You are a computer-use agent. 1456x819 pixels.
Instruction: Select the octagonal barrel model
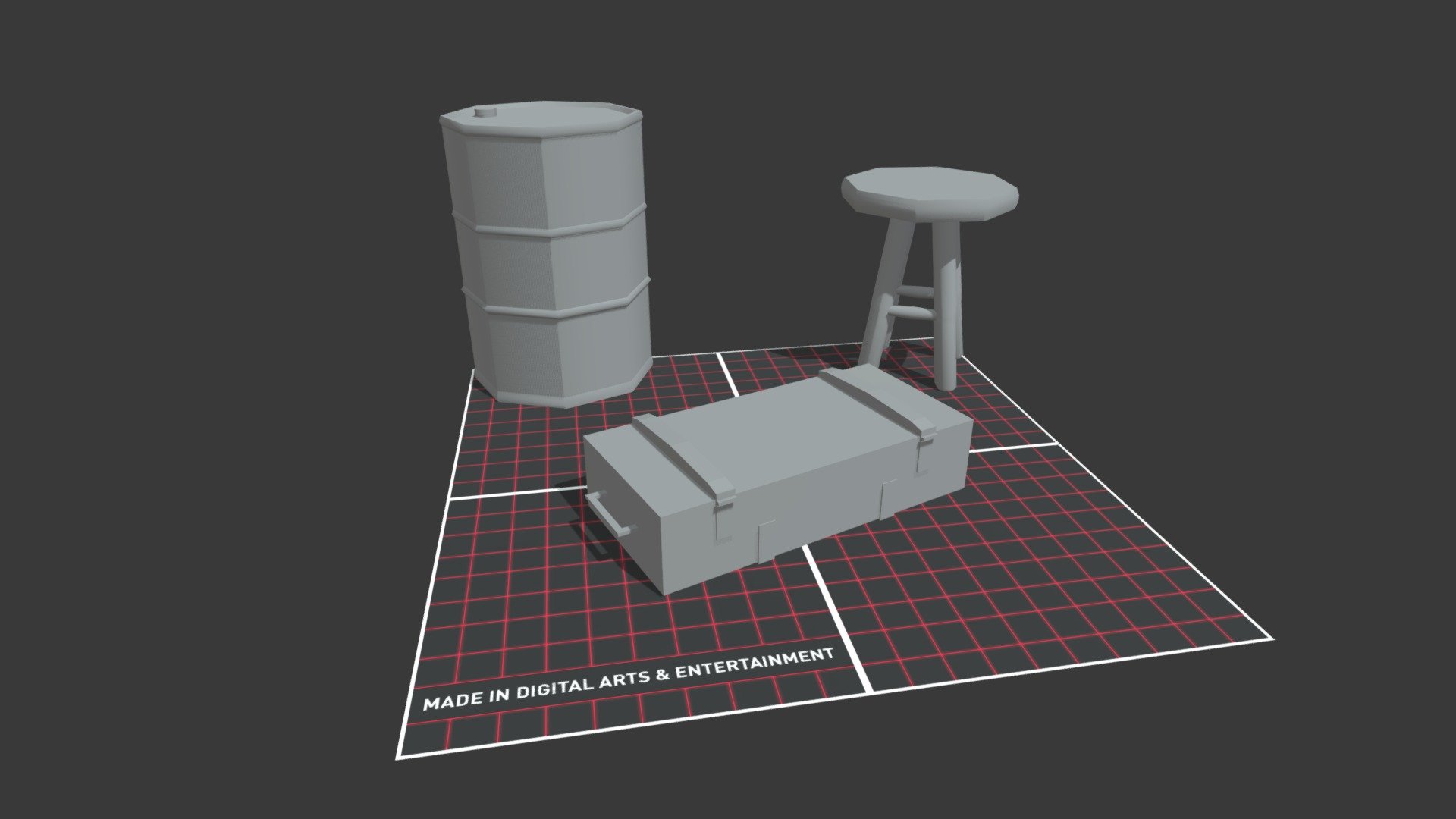tap(546, 254)
